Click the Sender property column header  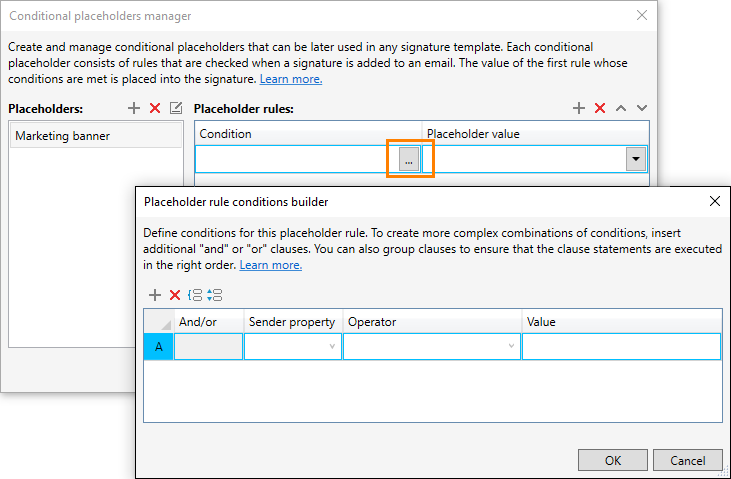293,322
